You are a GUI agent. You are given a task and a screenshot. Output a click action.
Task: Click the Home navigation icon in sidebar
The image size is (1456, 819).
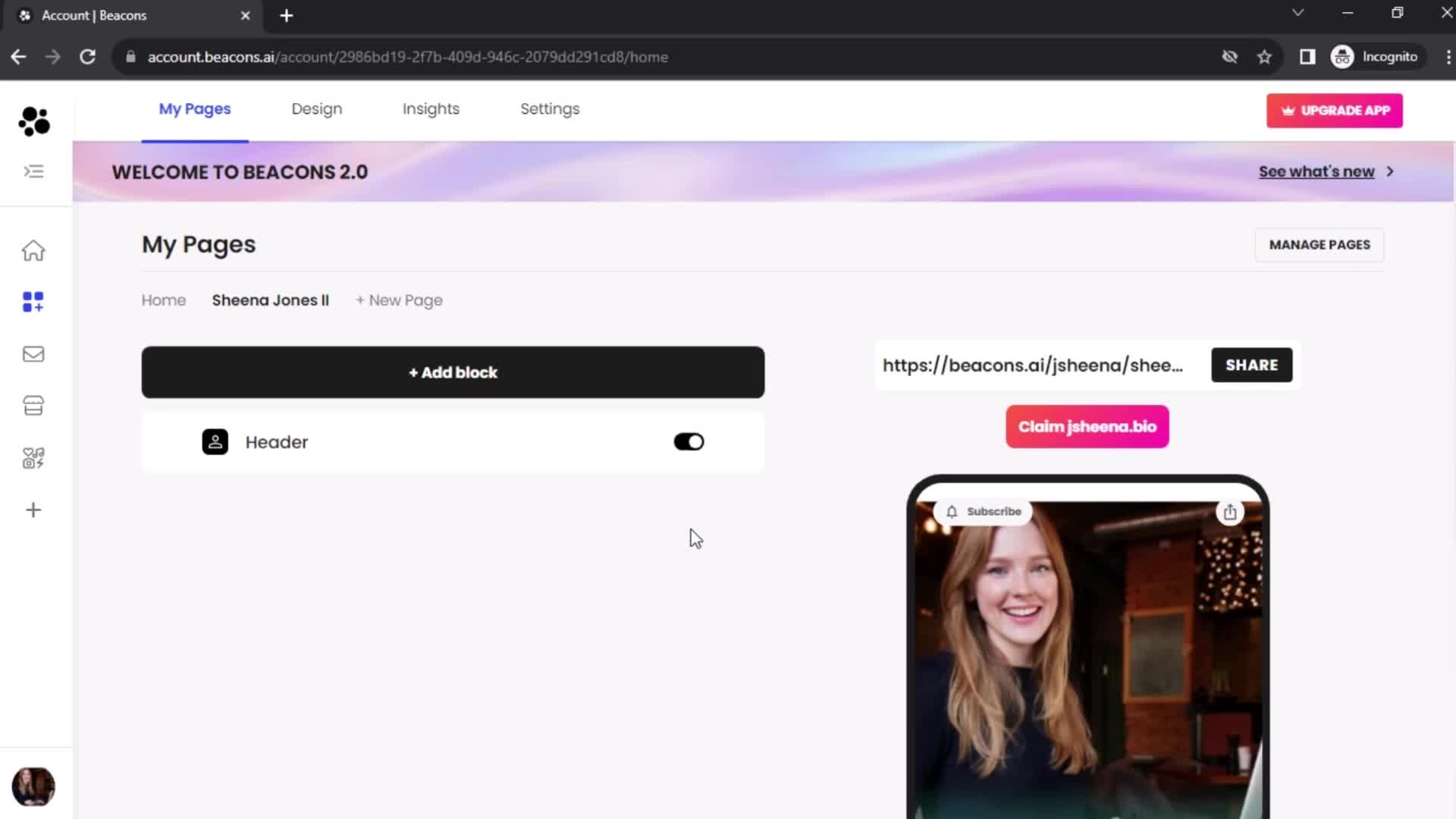(33, 250)
